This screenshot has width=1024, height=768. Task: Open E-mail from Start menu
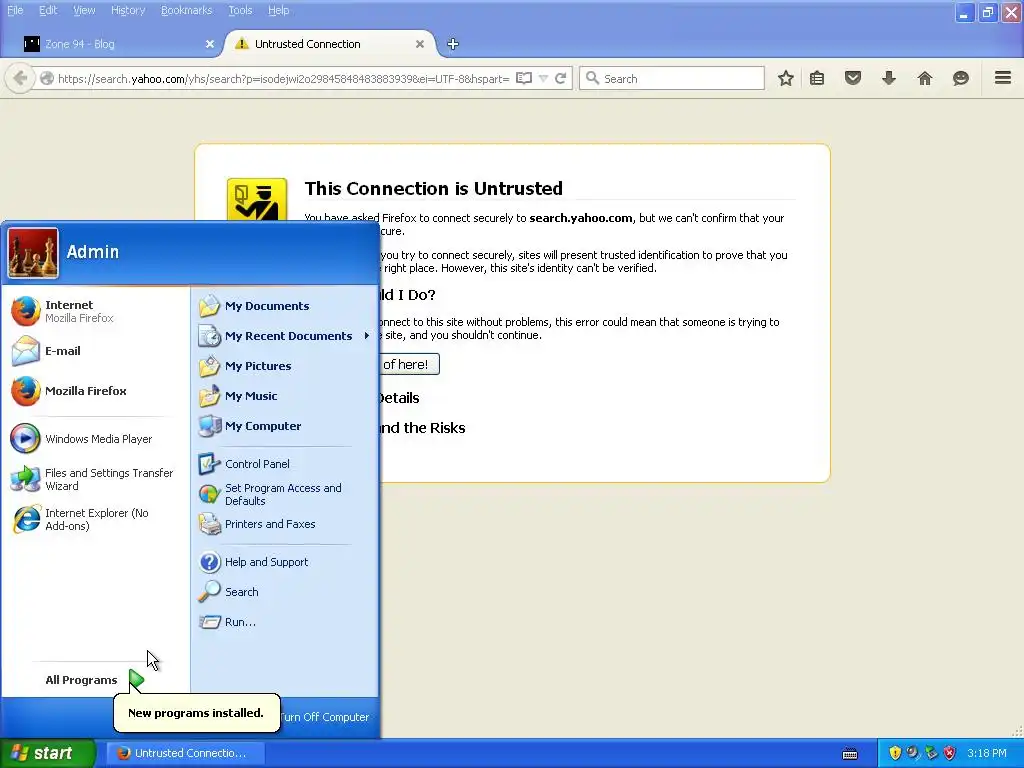coord(97,351)
